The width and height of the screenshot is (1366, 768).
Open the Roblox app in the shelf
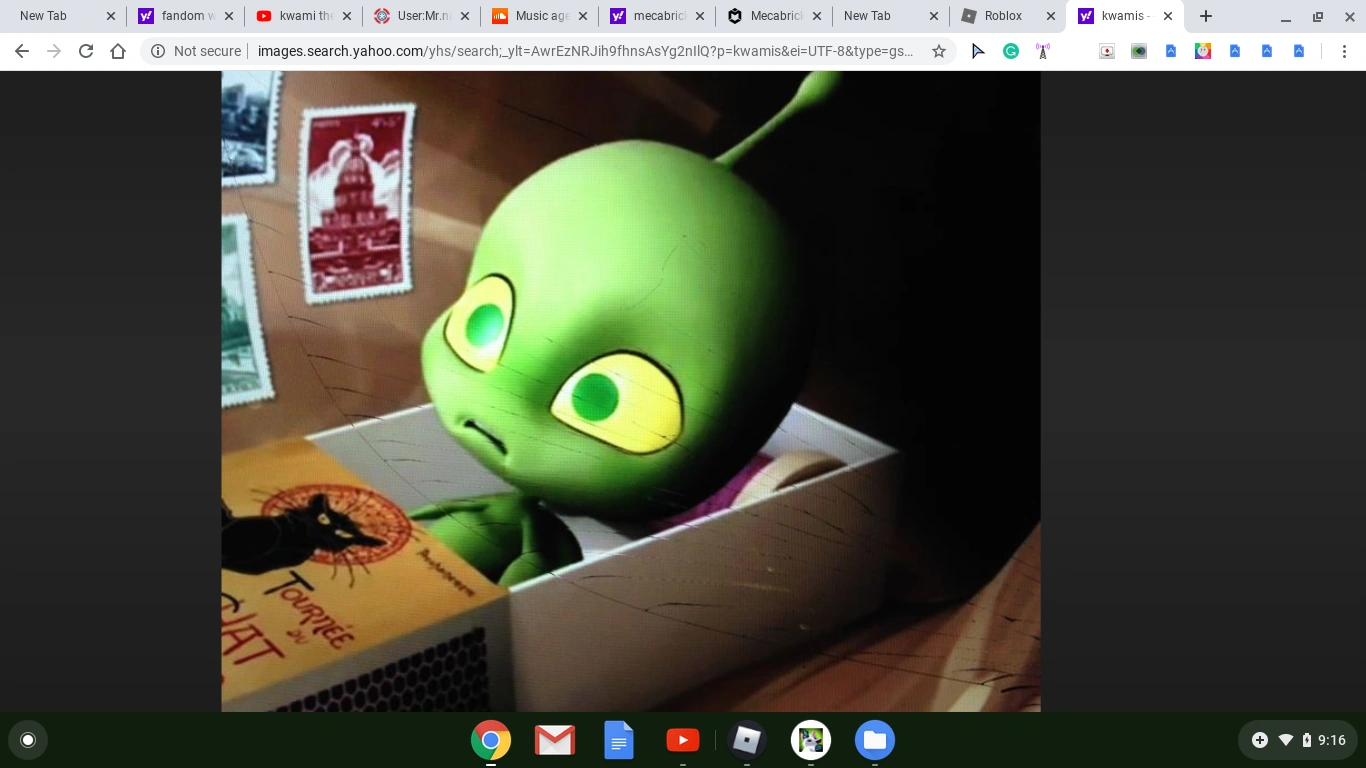click(x=746, y=740)
